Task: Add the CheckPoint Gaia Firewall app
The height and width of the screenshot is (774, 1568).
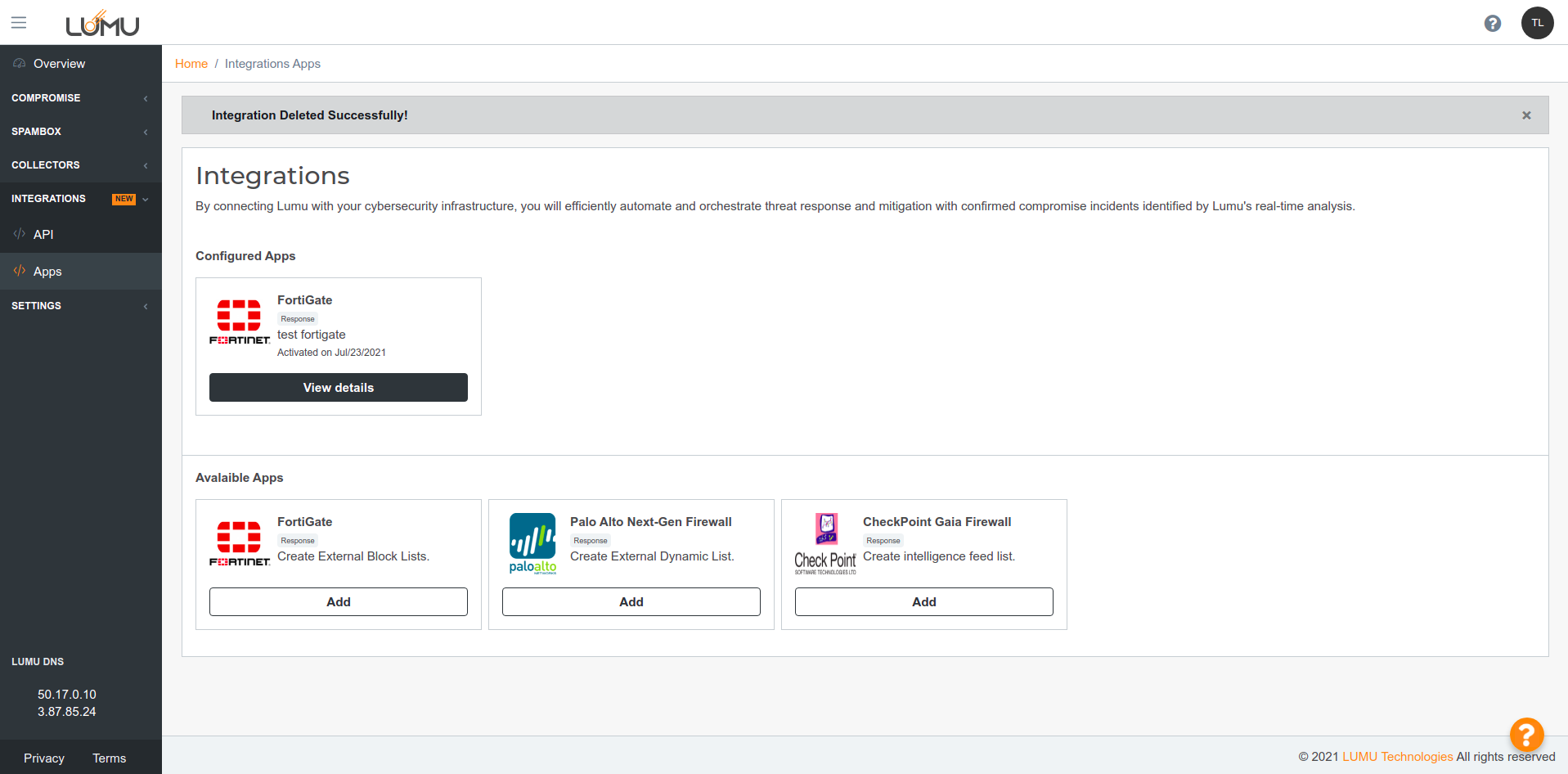Action: [923, 602]
